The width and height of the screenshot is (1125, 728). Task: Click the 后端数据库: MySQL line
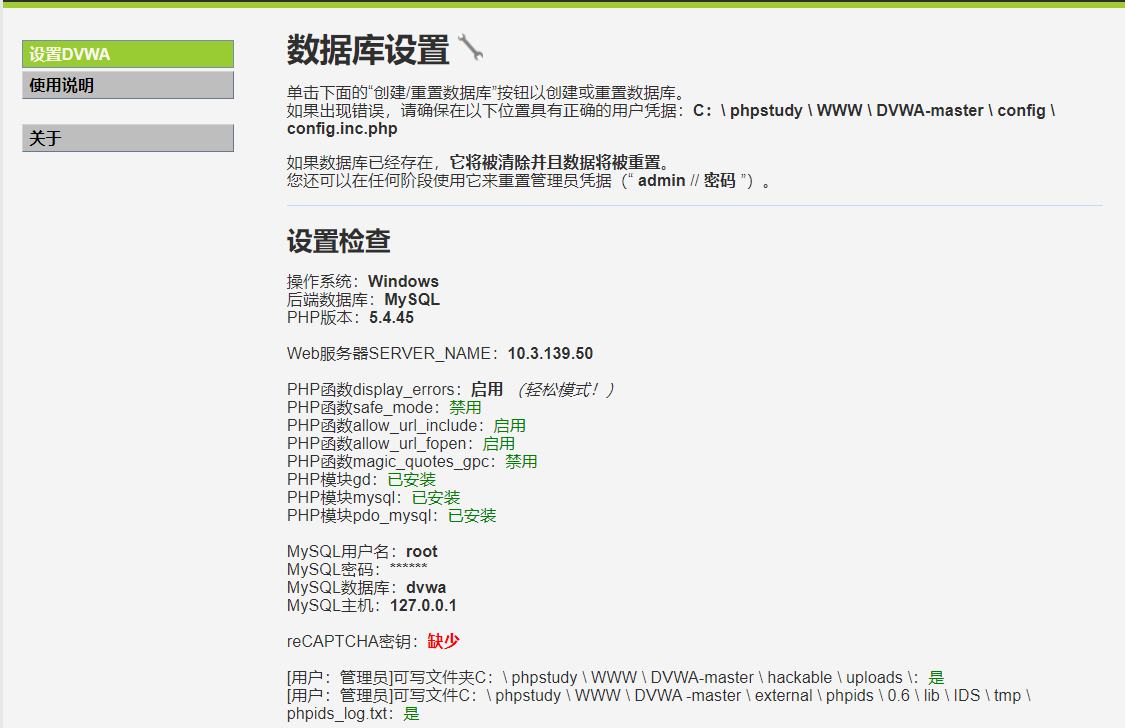363,300
